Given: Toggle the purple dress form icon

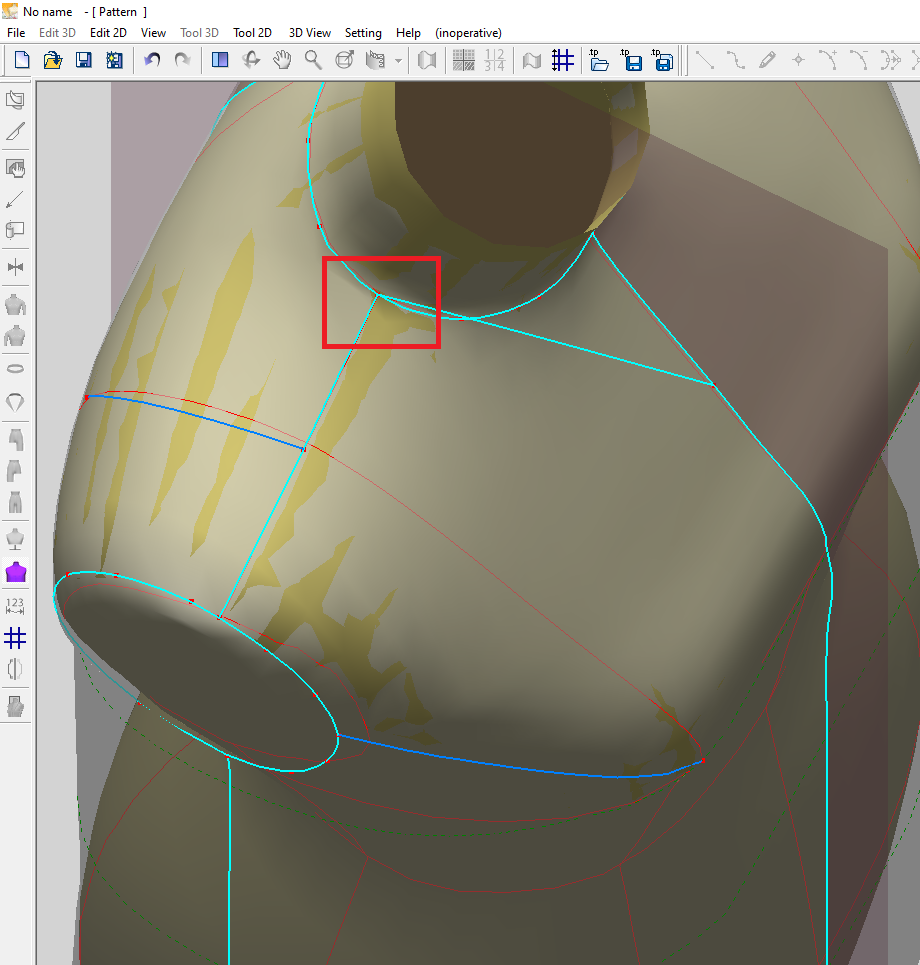Looking at the screenshot, I should pos(15,572).
